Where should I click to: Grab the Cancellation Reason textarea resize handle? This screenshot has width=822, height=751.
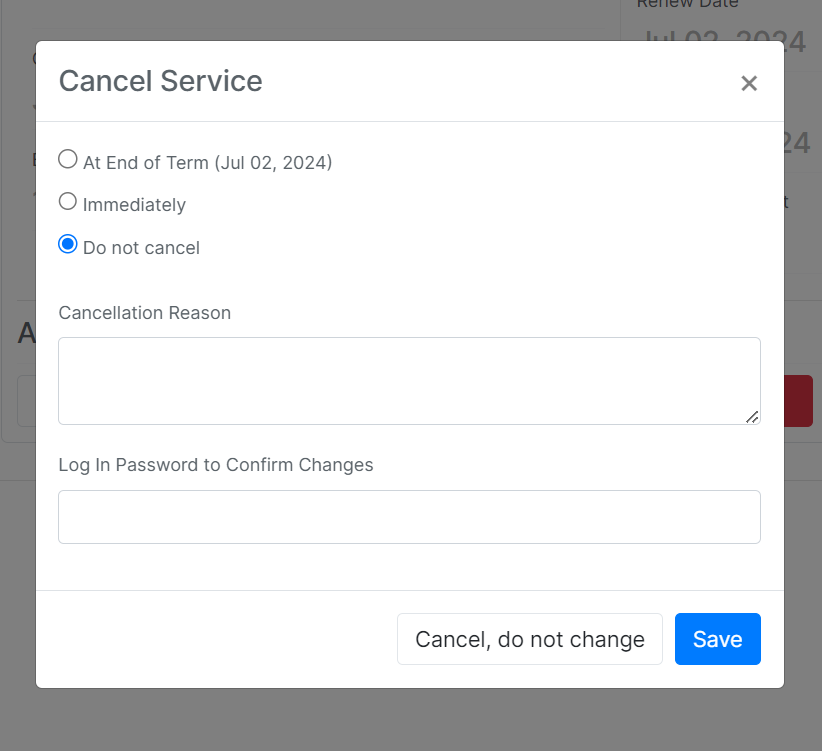pyautogui.click(x=752, y=417)
